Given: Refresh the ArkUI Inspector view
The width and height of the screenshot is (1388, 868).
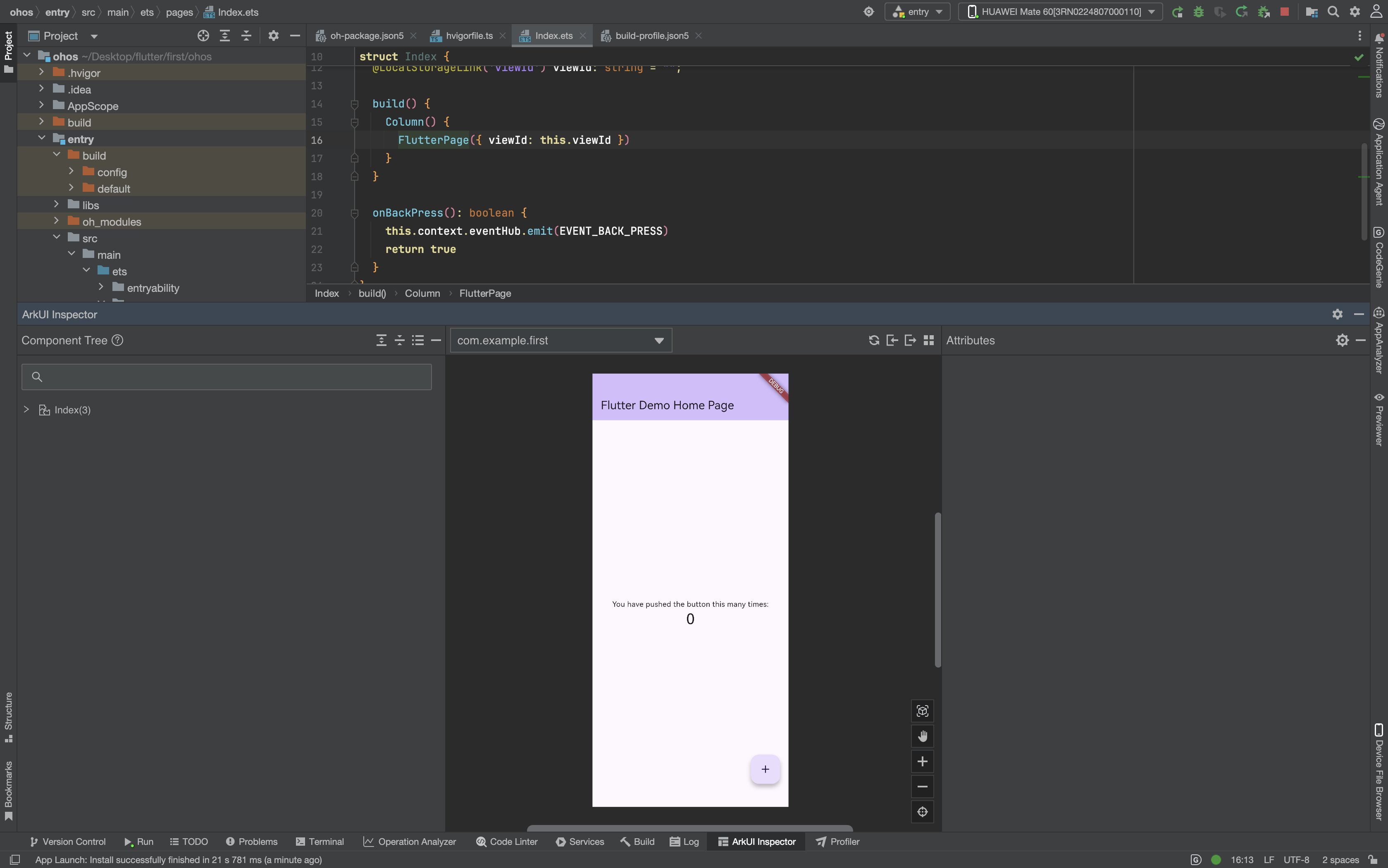Looking at the screenshot, I should (874, 341).
